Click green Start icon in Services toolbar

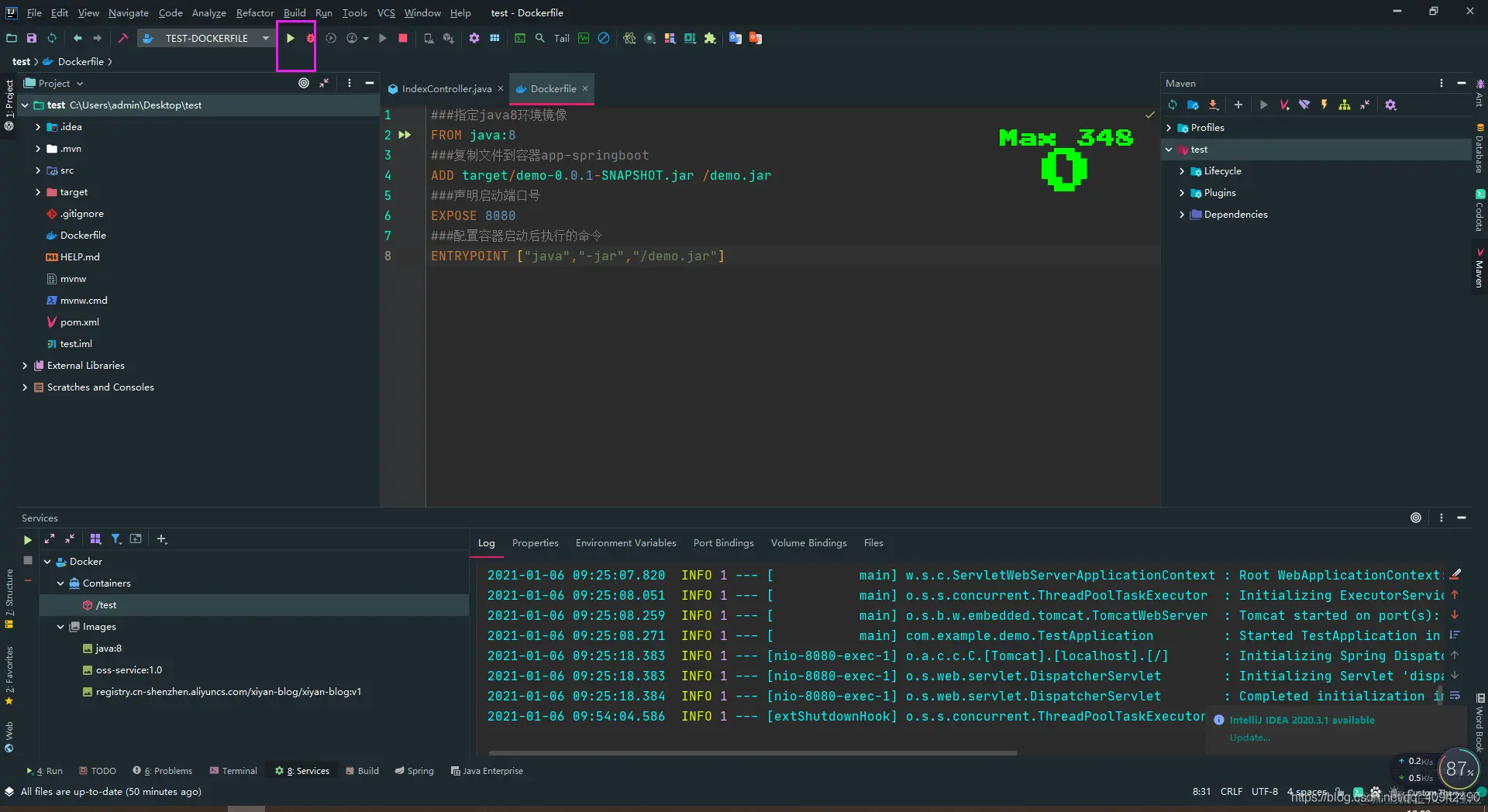pos(27,539)
